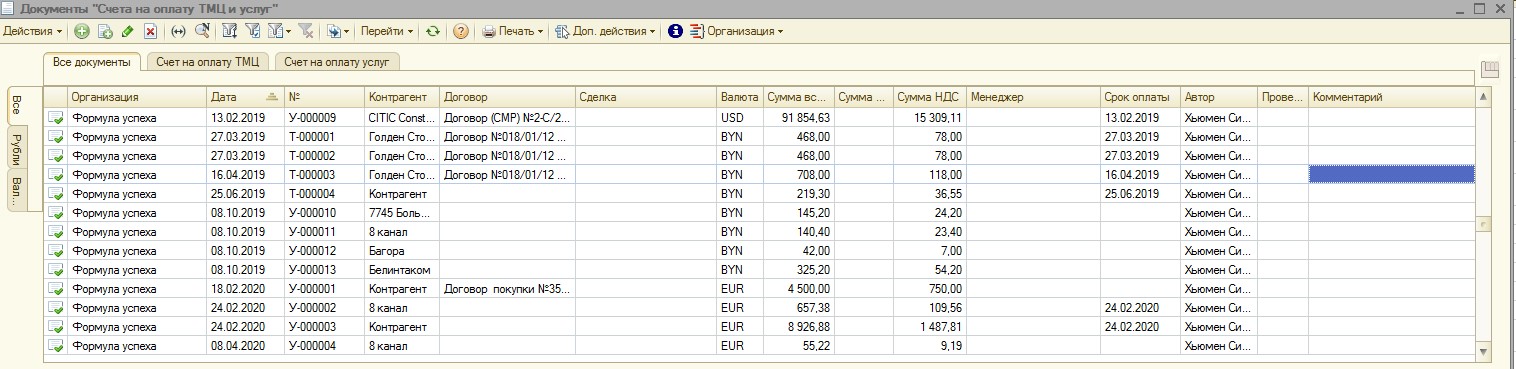Expand the create-based-on dropdown arrow
The height and width of the screenshot is (369, 1516).
(347, 31)
